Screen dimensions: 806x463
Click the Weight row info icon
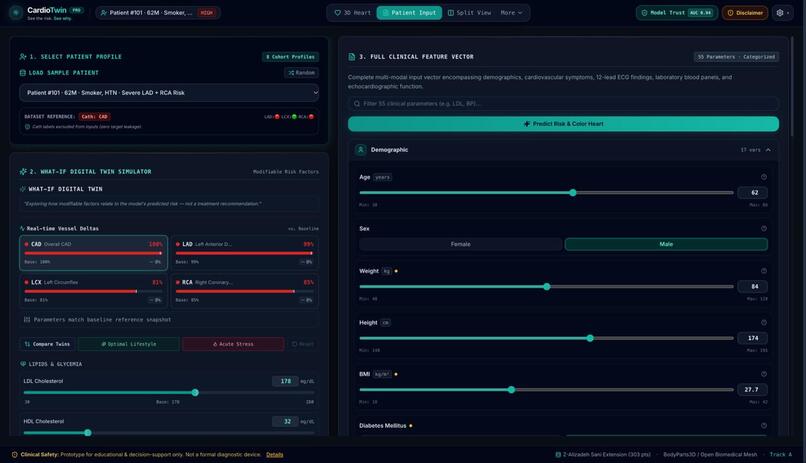click(764, 271)
